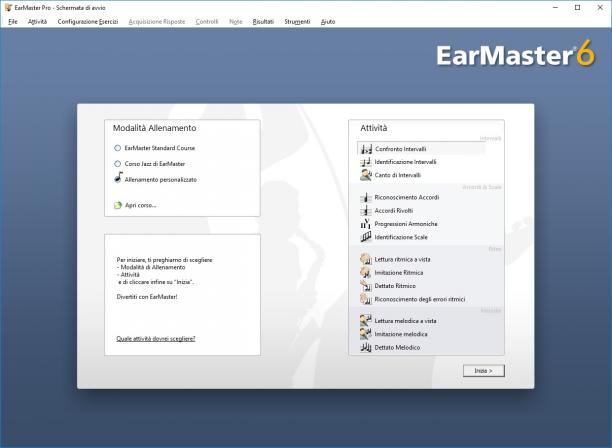Viewport: 612px width, 448px height.
Task: Click the Identificazione Intervalli icon
Action: click(366, 162)
